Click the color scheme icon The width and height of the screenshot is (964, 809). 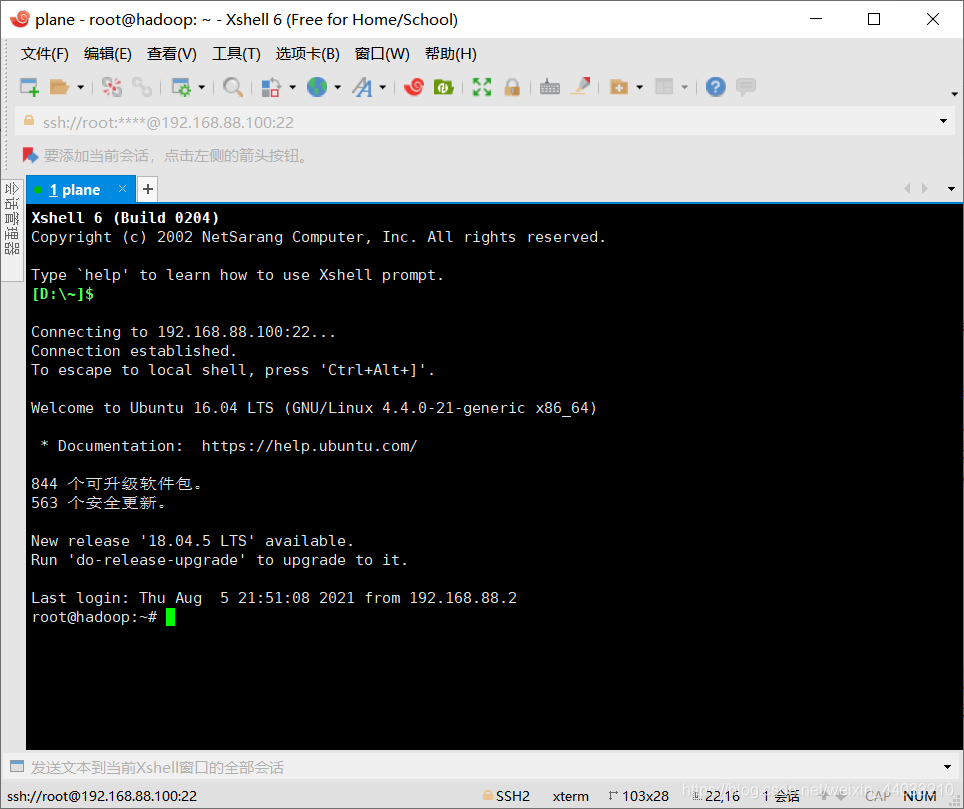pos(271,87)
